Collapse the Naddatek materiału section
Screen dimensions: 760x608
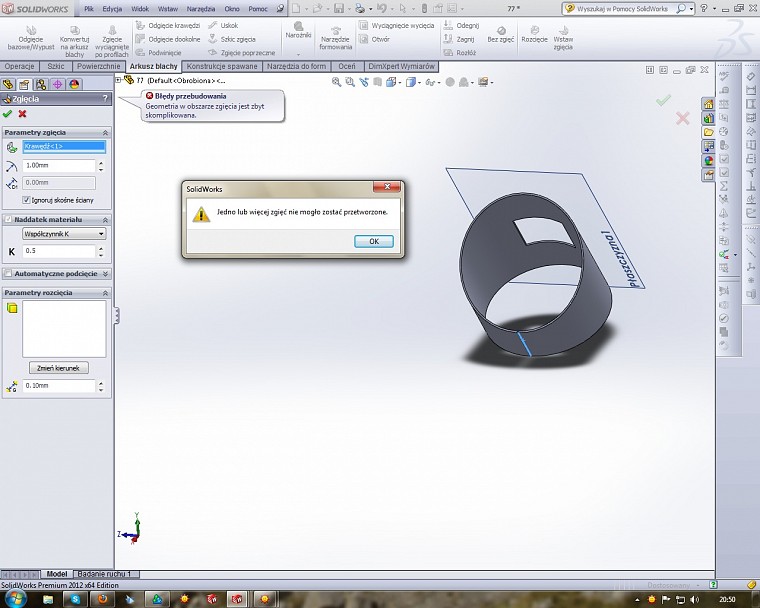coord(105,220)
